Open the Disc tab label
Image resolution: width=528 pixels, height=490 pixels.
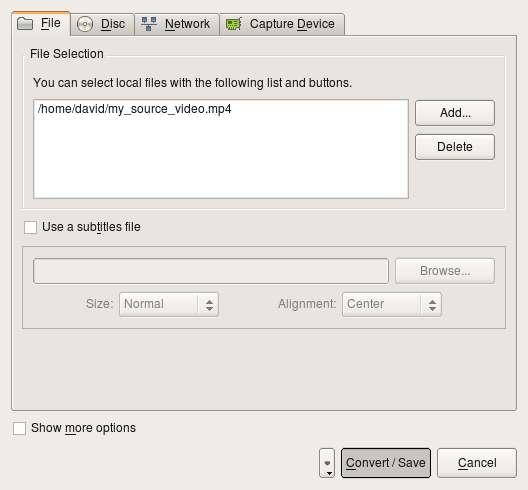[113, 24]
